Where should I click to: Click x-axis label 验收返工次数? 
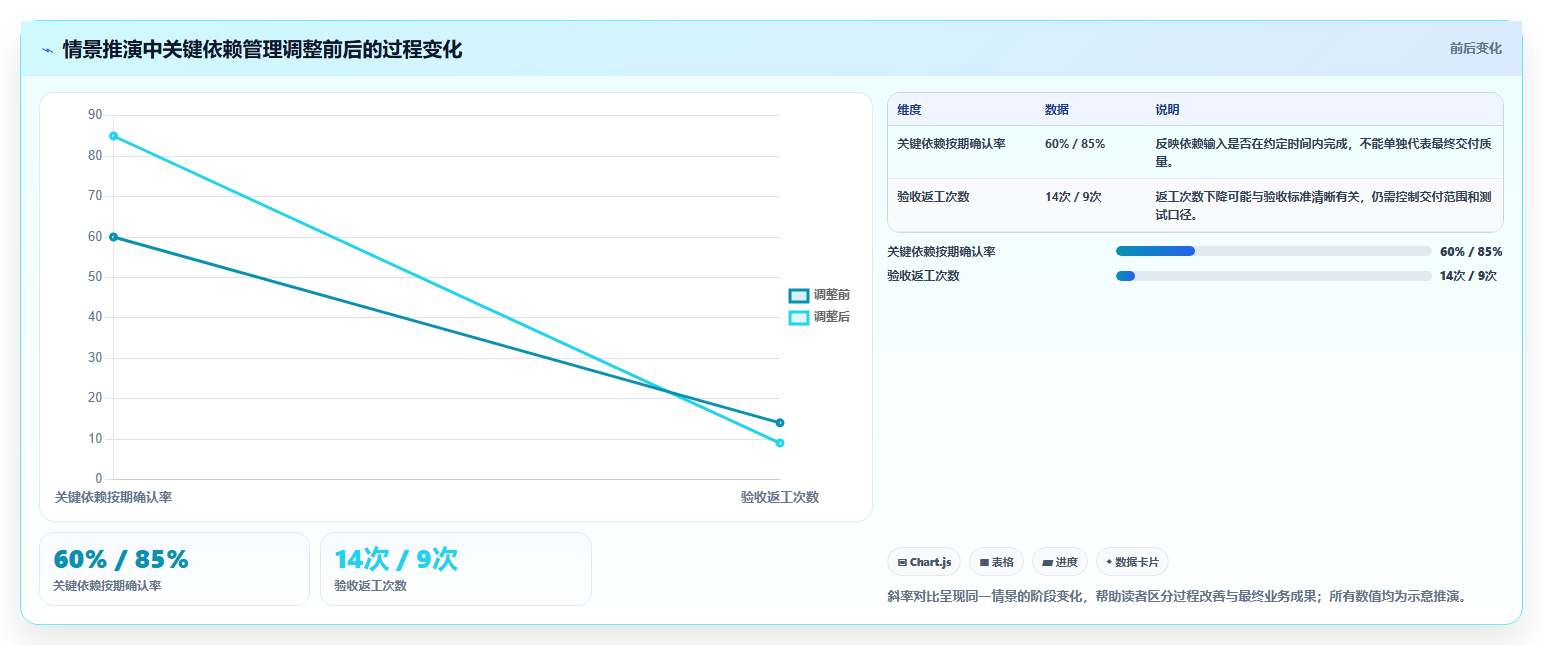[x=780, y=497]
